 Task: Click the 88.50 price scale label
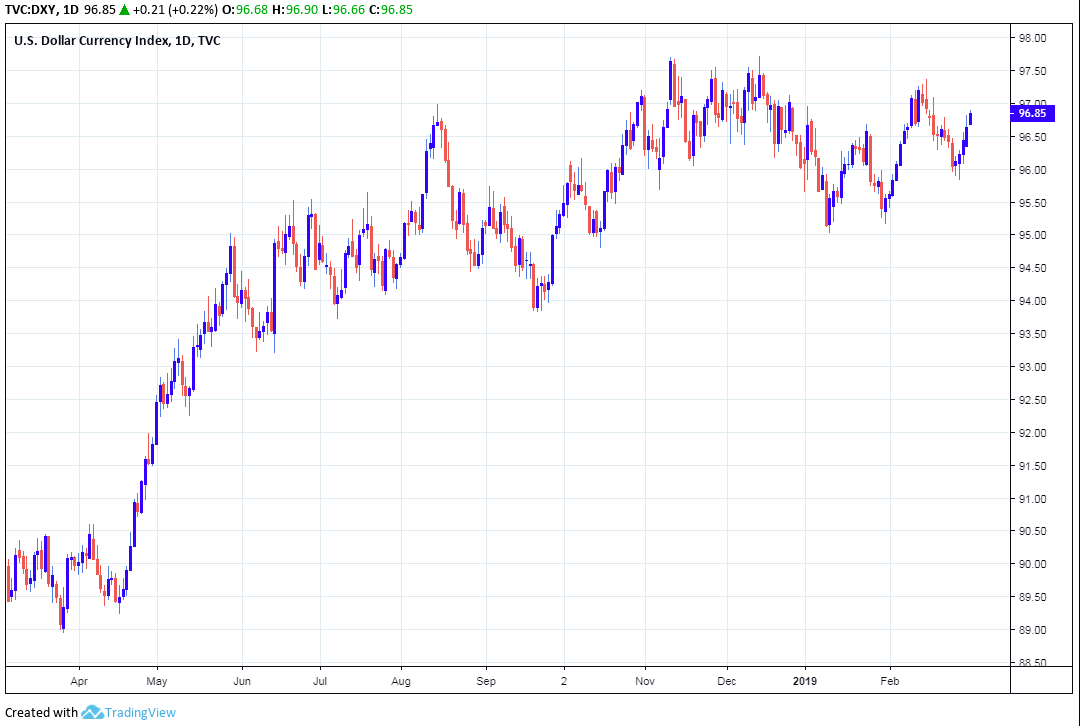tap(1032, 663)
